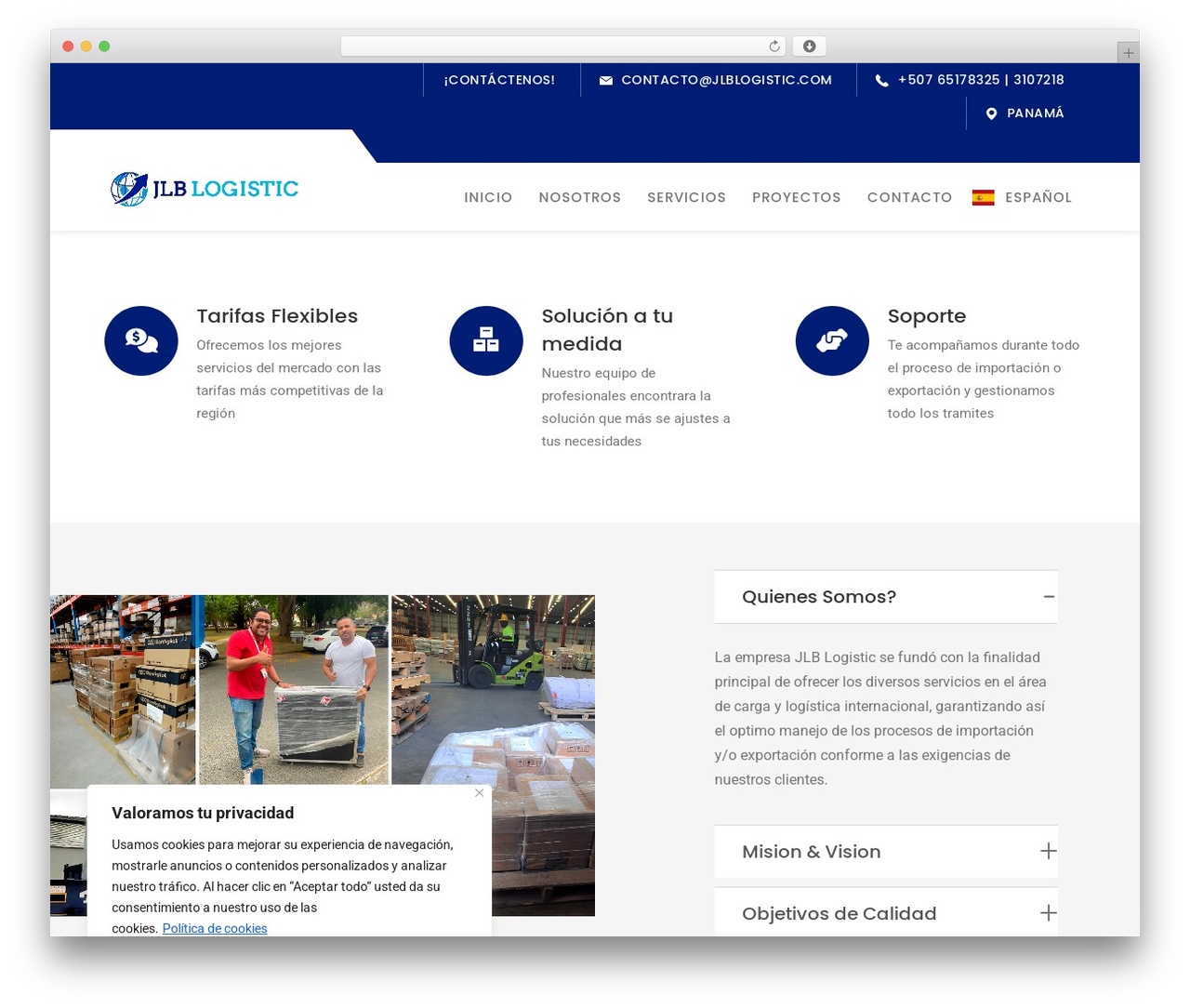Open a new browser tab with plus button

pos(1128,53)
